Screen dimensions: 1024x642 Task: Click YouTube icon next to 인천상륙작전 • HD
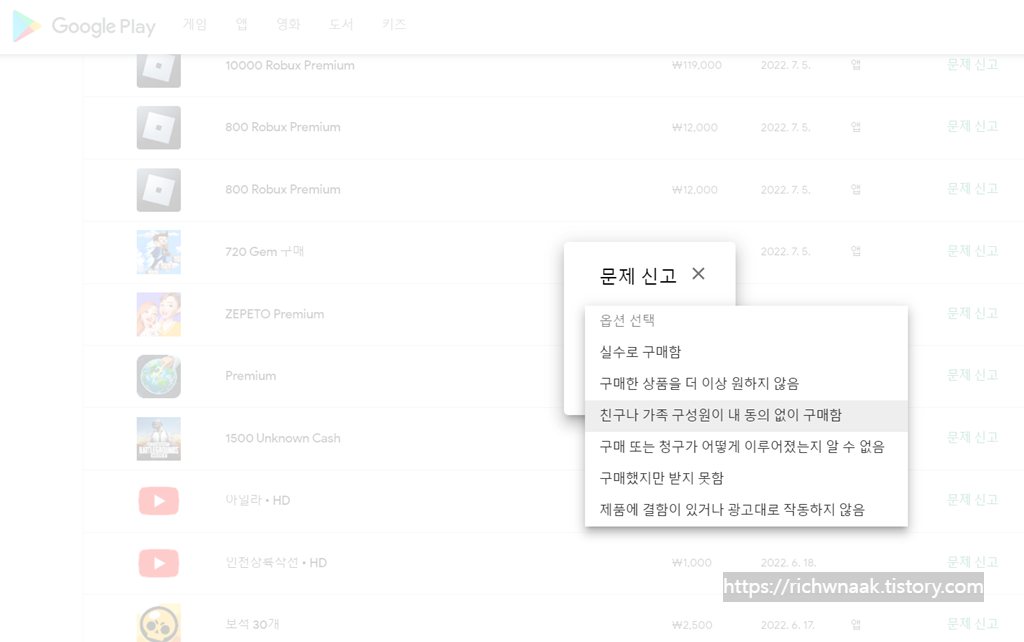tap(159, 563)
